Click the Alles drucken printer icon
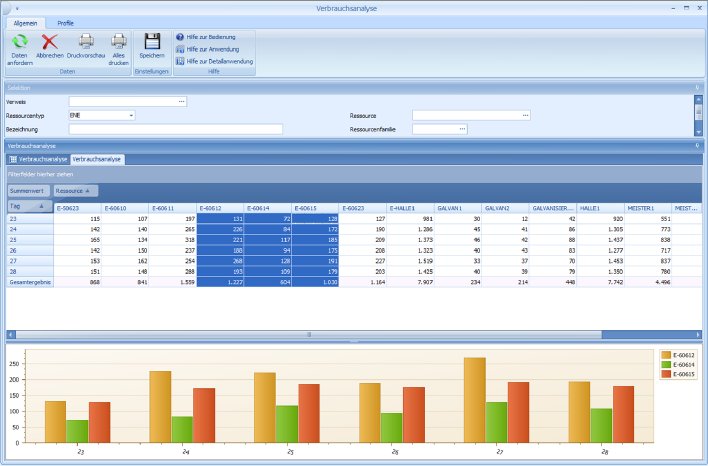 (119, 41)
